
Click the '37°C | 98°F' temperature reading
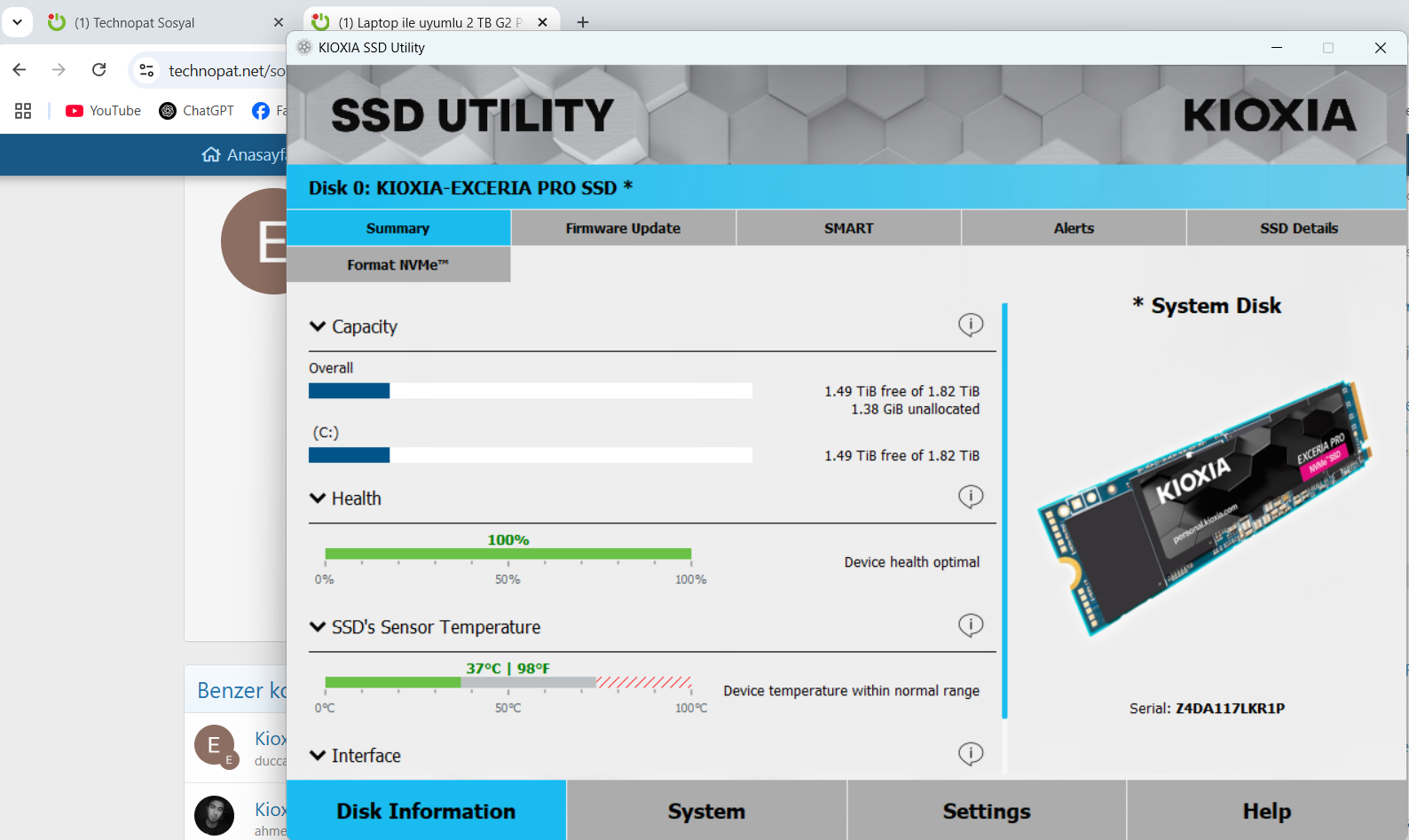[x=508, y=668]
